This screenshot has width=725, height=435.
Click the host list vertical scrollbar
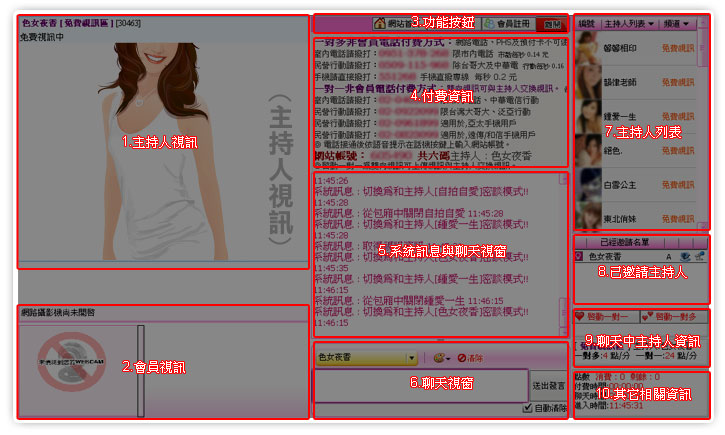point(704,120)
